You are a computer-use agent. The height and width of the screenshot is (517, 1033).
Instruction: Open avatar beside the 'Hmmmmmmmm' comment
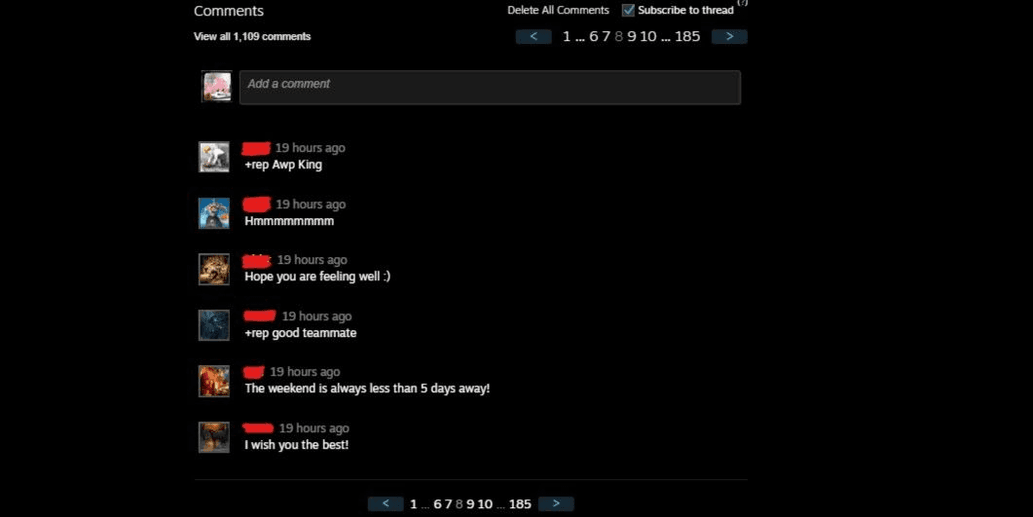pyautogui.click(x=214, y=213)
